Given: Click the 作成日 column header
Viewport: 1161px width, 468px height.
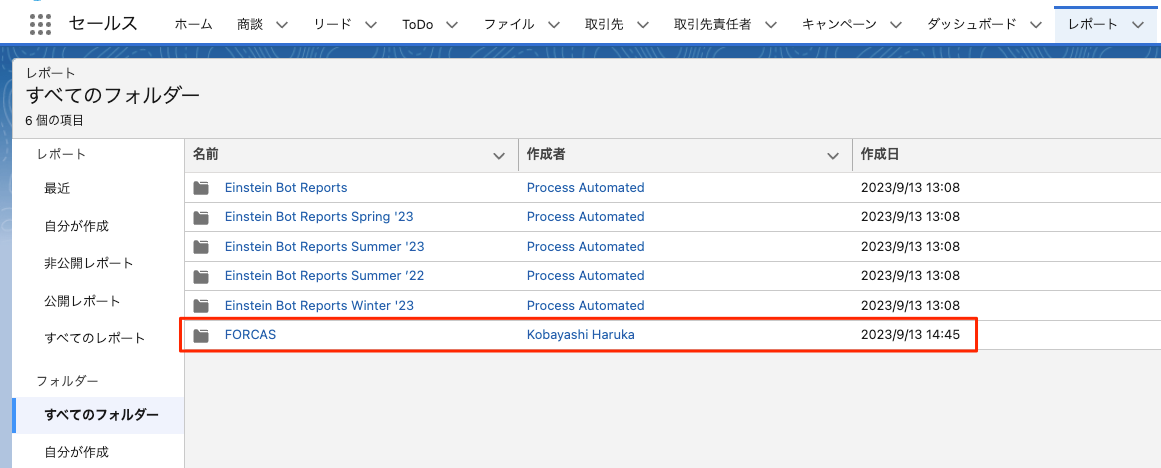Looking at the screenshot, I should click(x=880, y=155).
